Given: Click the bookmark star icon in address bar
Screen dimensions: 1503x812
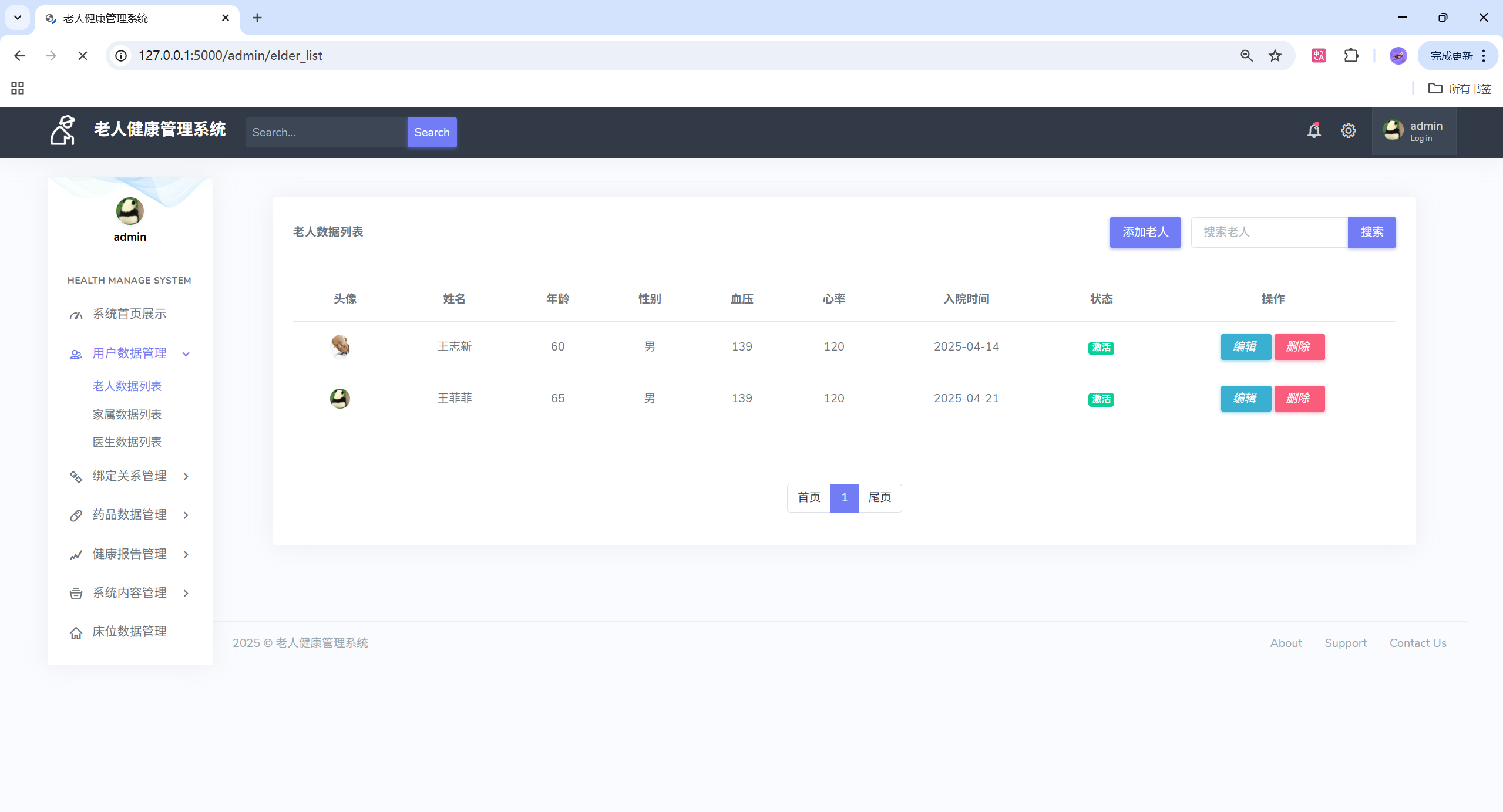Looking at the screenshot, I should coord(1275,56).
